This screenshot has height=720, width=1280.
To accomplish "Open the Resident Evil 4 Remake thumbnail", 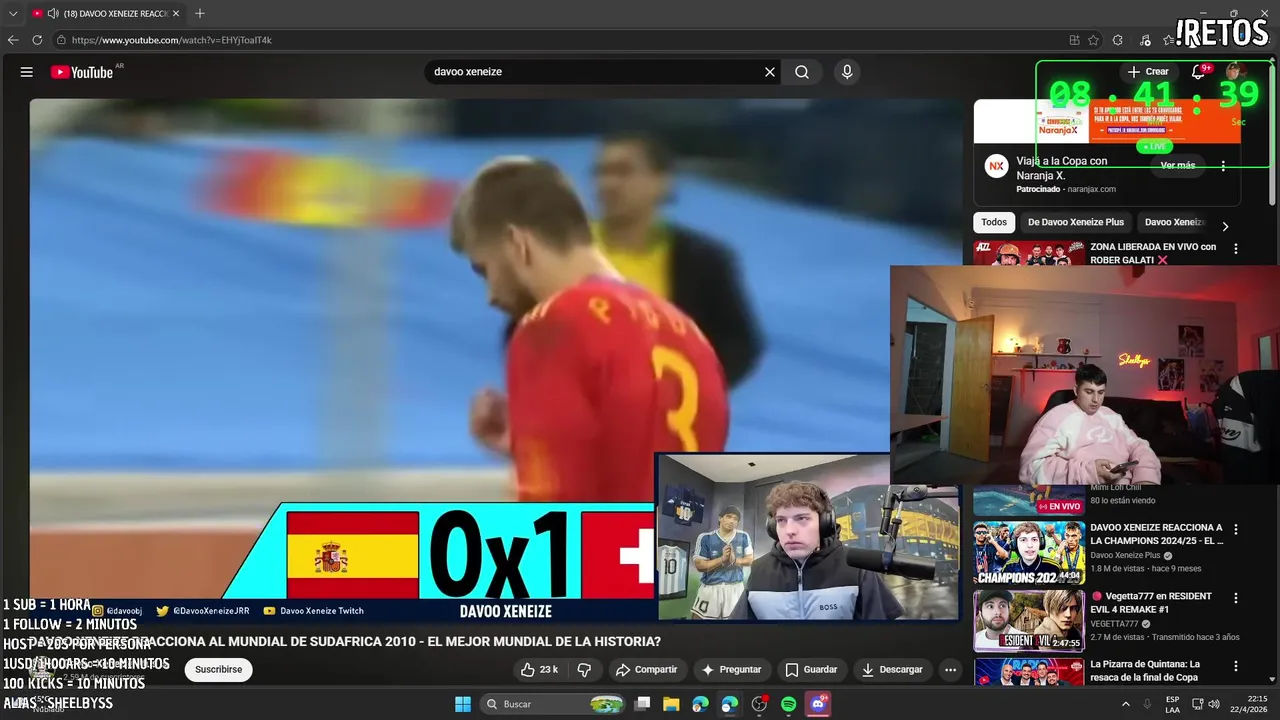I will [1029, 621].
